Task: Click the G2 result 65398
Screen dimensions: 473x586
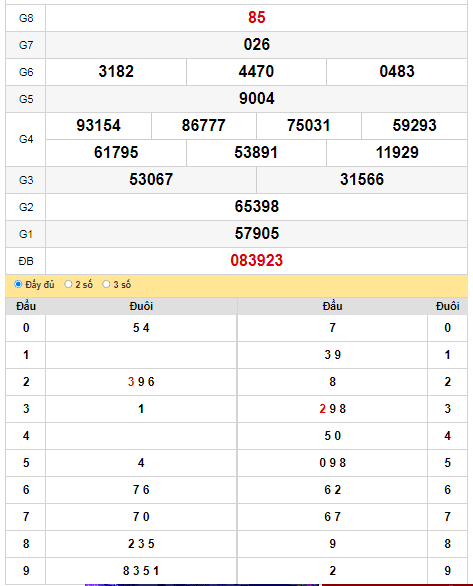Action: (x=257, y=206)
